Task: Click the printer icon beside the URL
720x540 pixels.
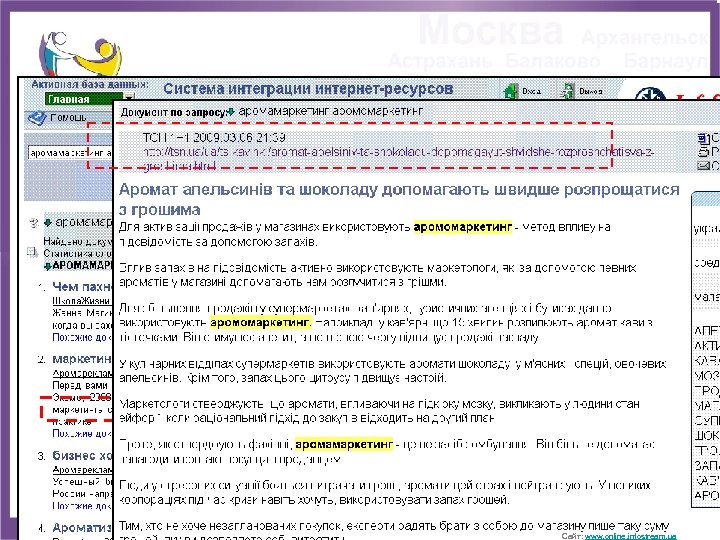Action: pyautogui.click(x=703, y=152)
